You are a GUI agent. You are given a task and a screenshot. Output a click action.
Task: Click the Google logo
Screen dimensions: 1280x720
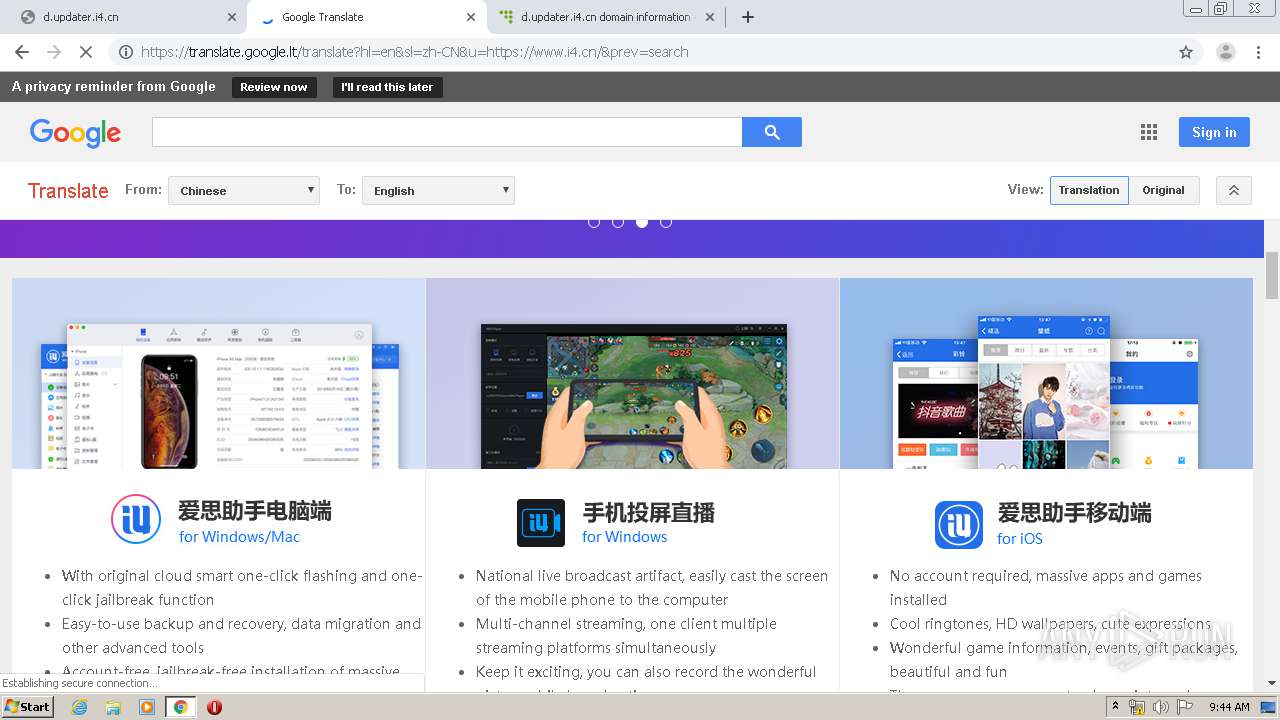point(75,132)
